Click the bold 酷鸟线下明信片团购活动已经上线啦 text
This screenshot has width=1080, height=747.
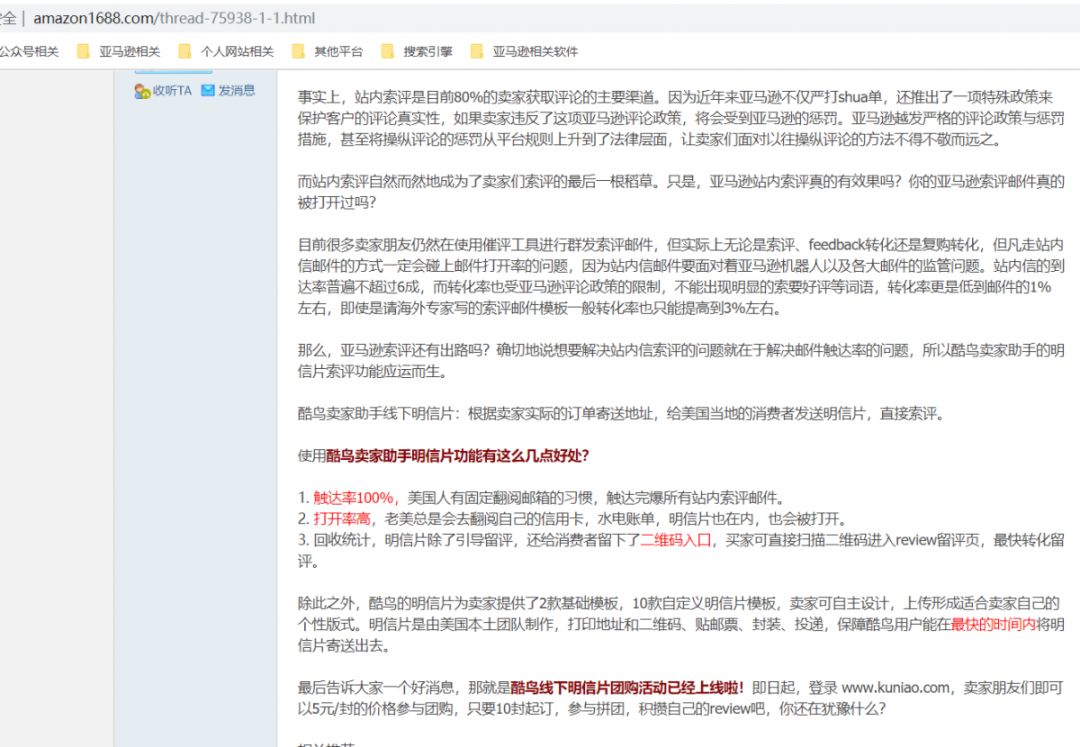pyautogui.click(x=627, y=688)
